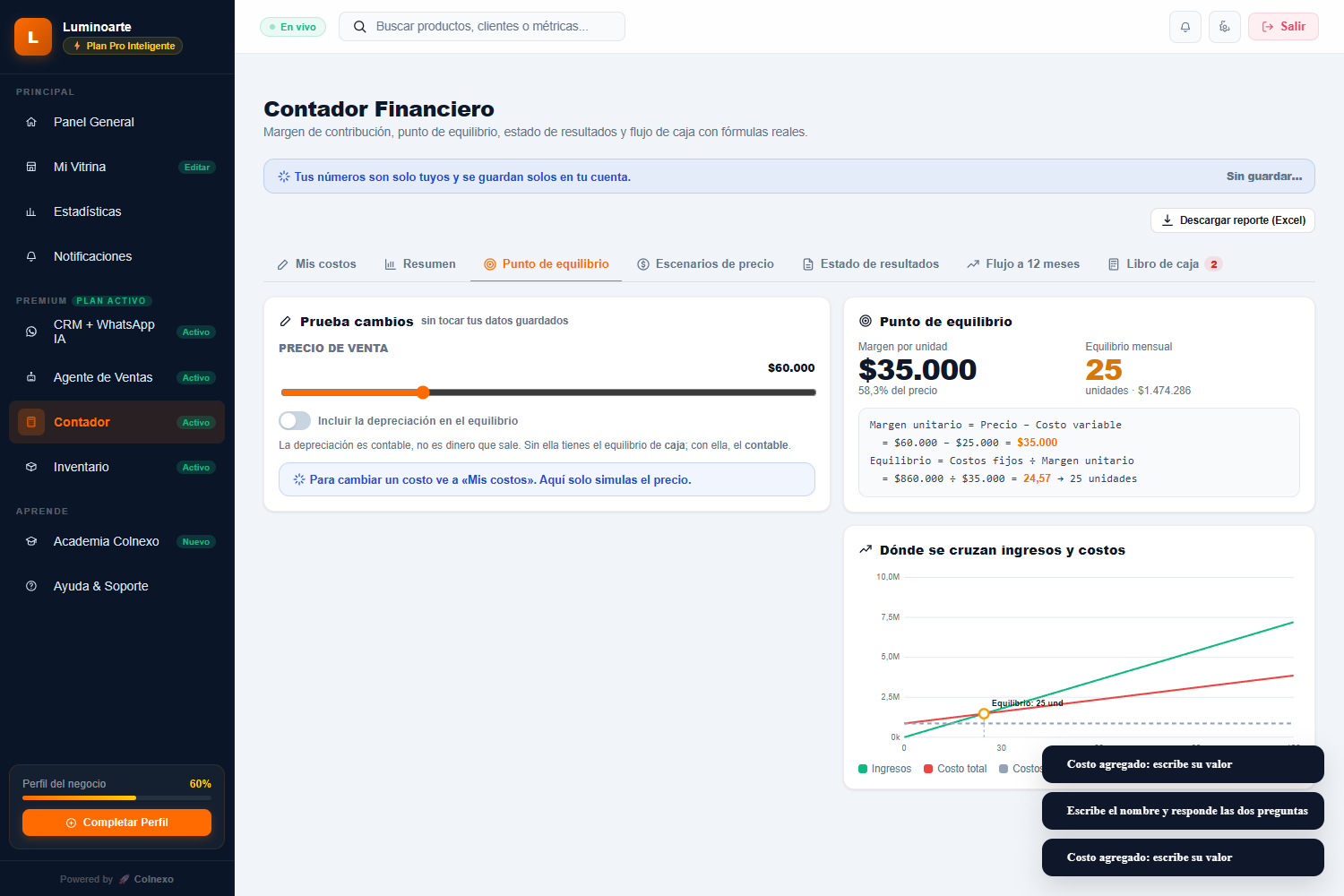Click the '60%' perfil percentage

[x=201, y=784]
